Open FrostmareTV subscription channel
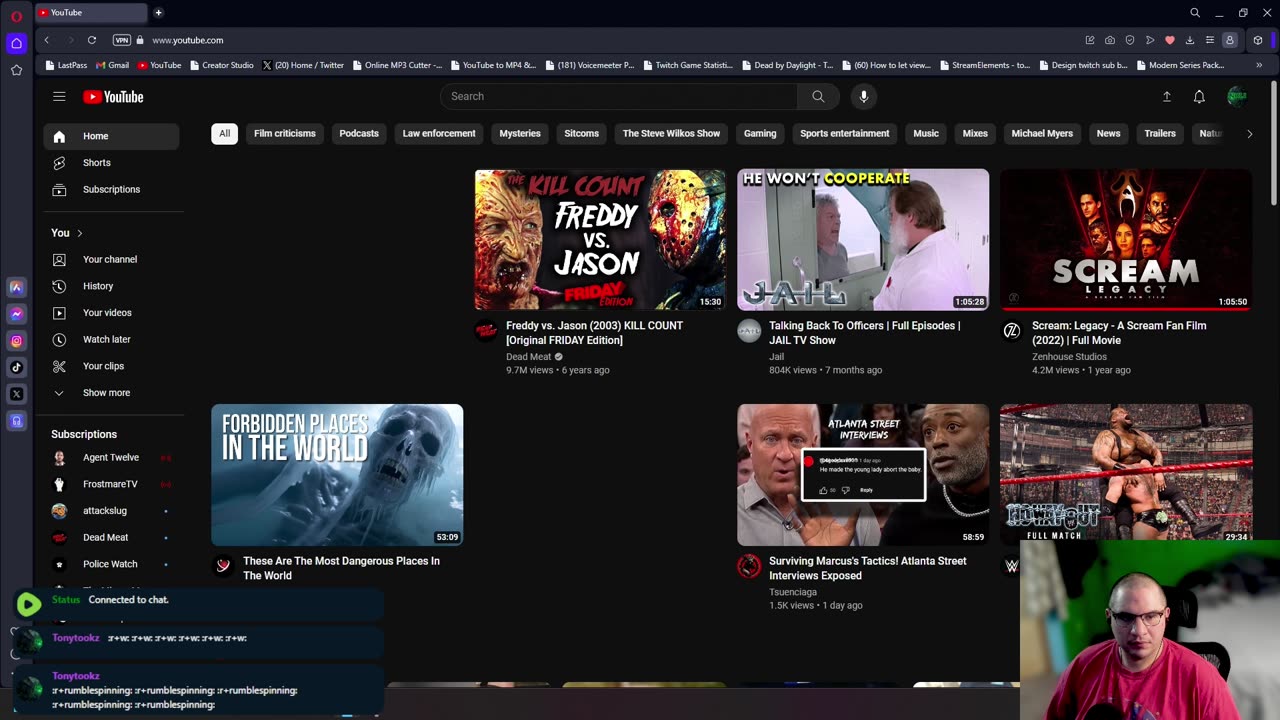This screenshot has height=720, width=1280. pyautogui.click(x=112, y=484)
